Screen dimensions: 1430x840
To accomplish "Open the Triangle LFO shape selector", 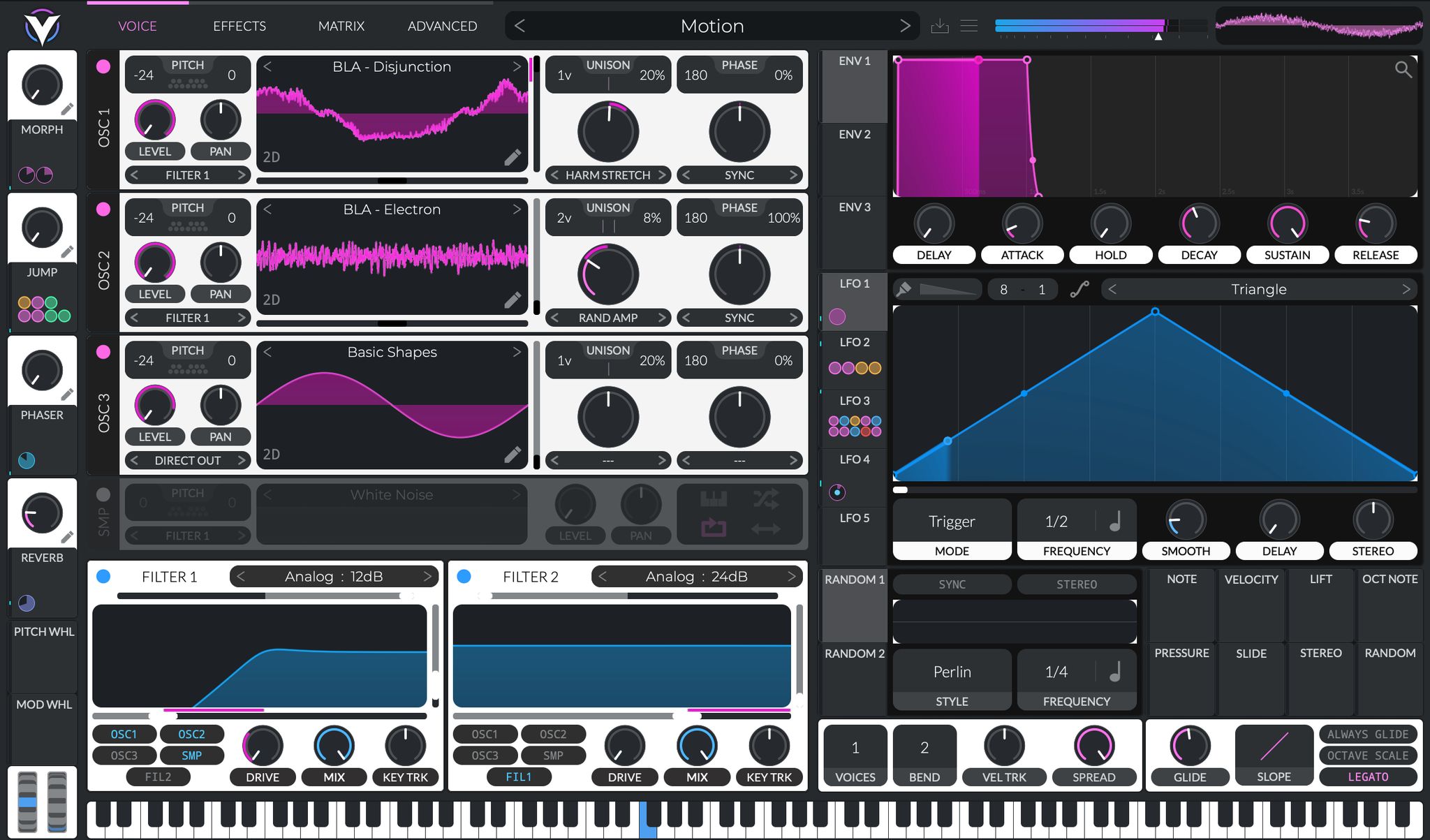I will pyautogui.click(x=1258, y=289).
